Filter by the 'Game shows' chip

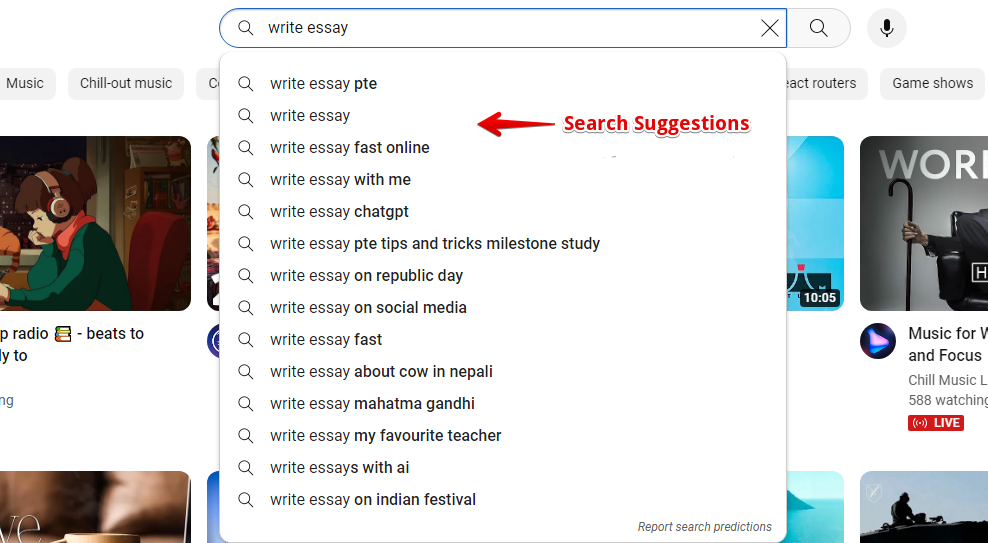(932, 84)
